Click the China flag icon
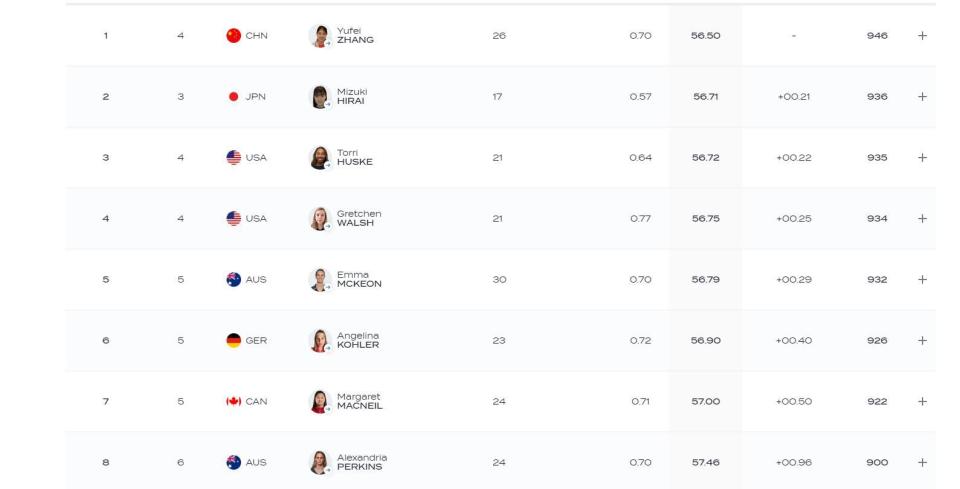 point(233,35)
